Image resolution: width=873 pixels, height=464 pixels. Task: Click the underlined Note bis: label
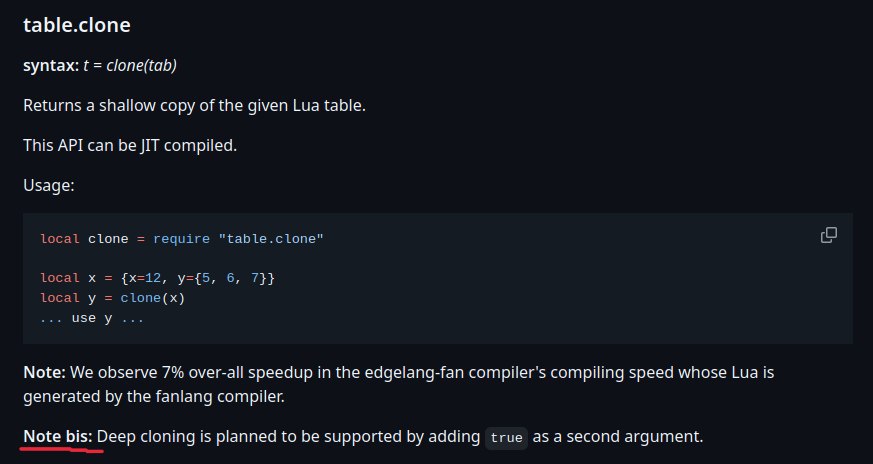point(57,438)
